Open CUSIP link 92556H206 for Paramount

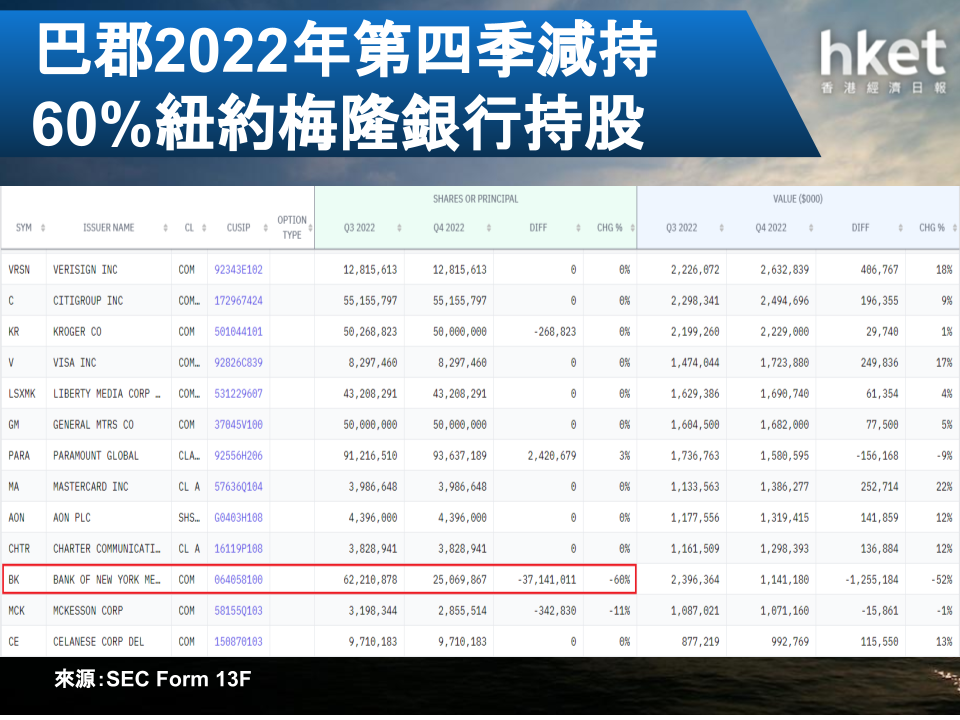(238, 456)
